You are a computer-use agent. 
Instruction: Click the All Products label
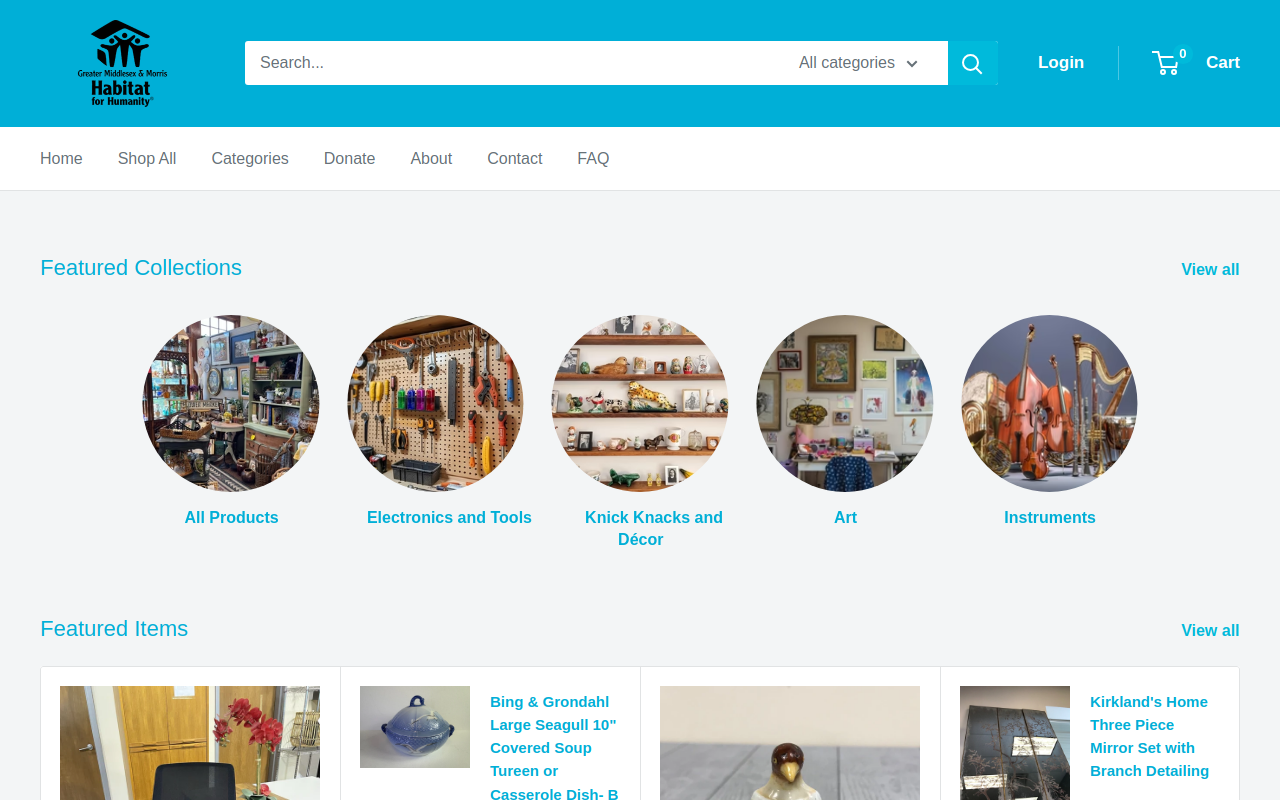coord(231,517)
